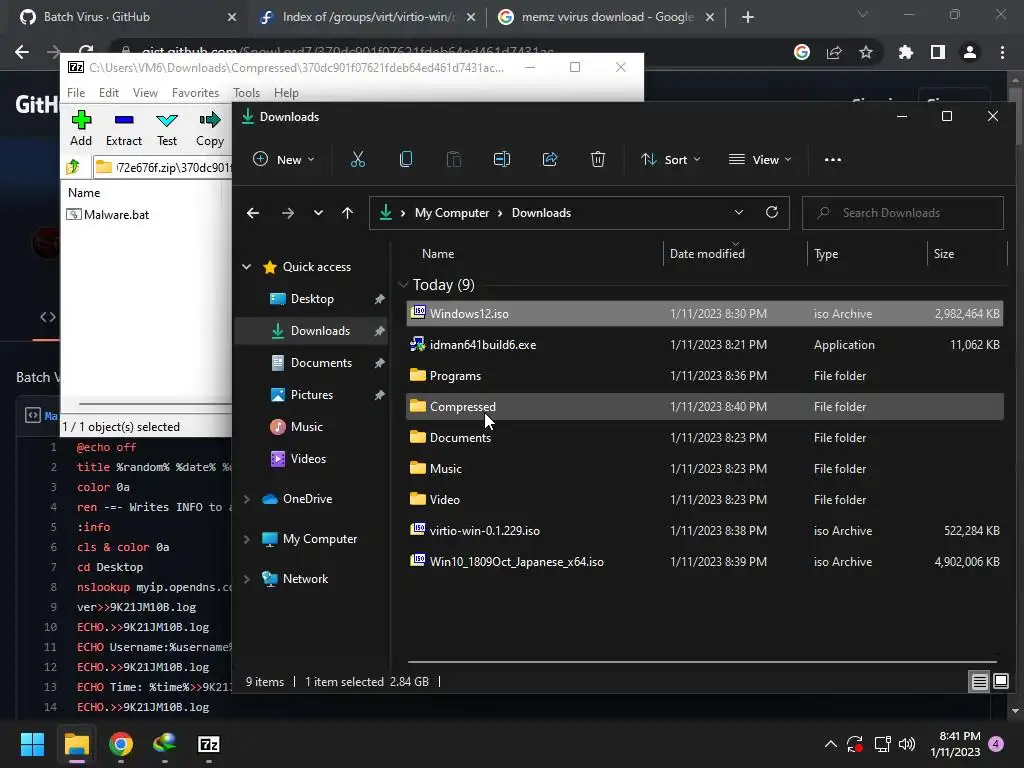Go back in Explorer navigation
Viewport: 1024px width, 768px height.
tap(253, 213)
